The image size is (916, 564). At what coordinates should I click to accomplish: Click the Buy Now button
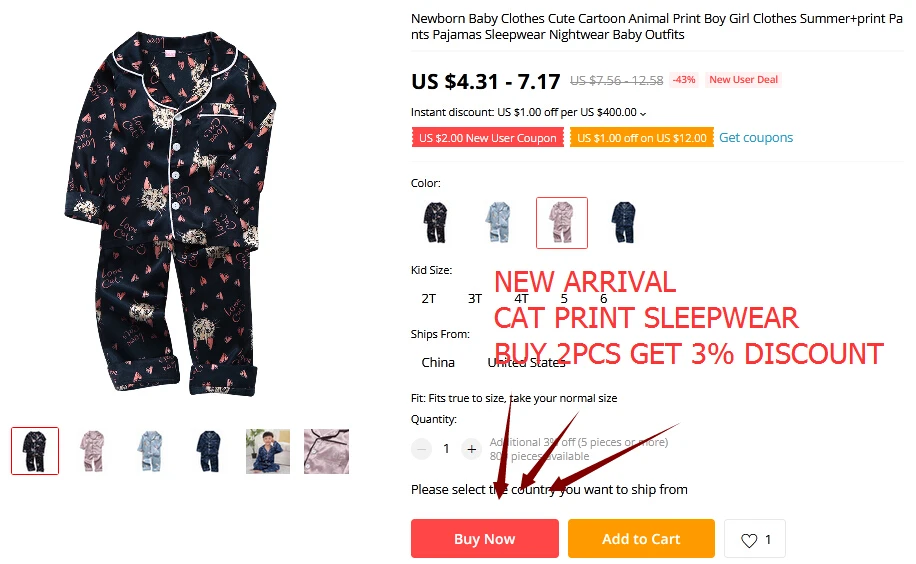point(485,538)
